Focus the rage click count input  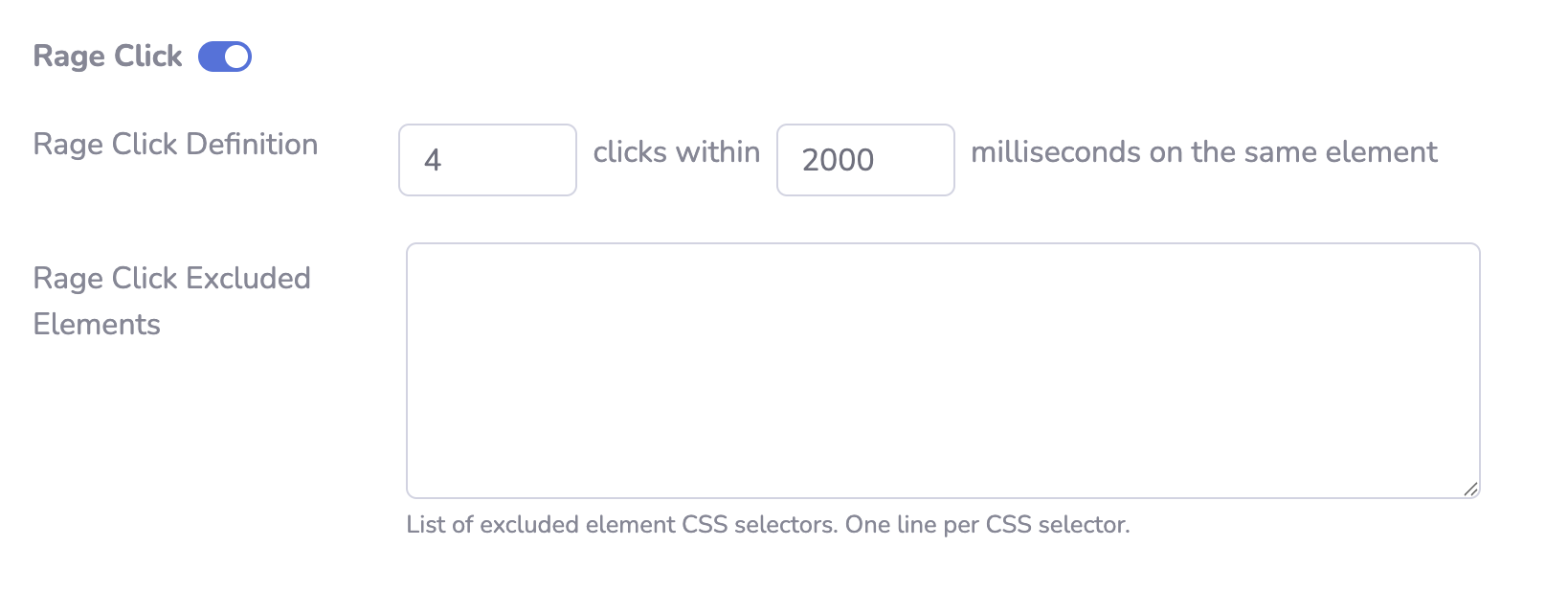pos(487,160)
